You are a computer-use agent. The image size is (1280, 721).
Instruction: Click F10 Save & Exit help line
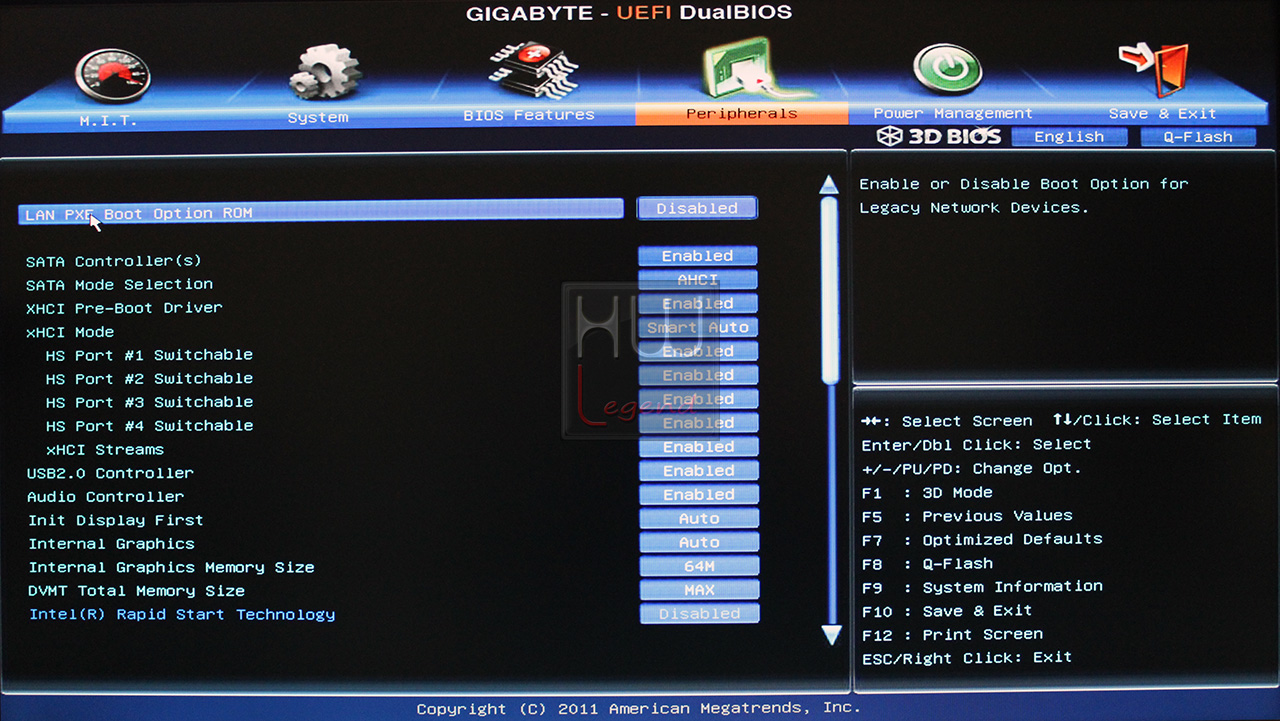click(947, 611)
